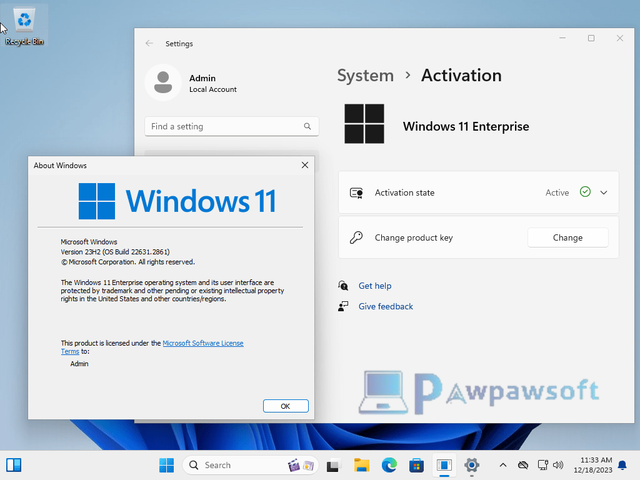Click the Local Account text
Image resolution: width=640 pixels, height=480 pixels.
[x=213, y=89]
